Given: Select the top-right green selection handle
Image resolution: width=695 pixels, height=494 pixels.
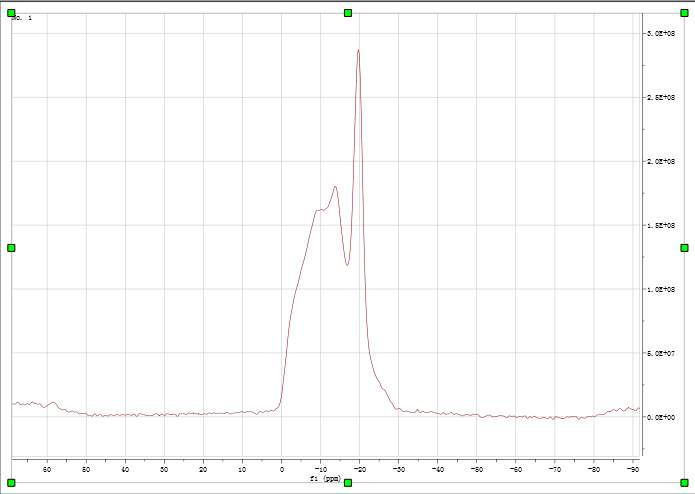Looking at the screenshot, I should pyautogui.click(x=684, y=13).
